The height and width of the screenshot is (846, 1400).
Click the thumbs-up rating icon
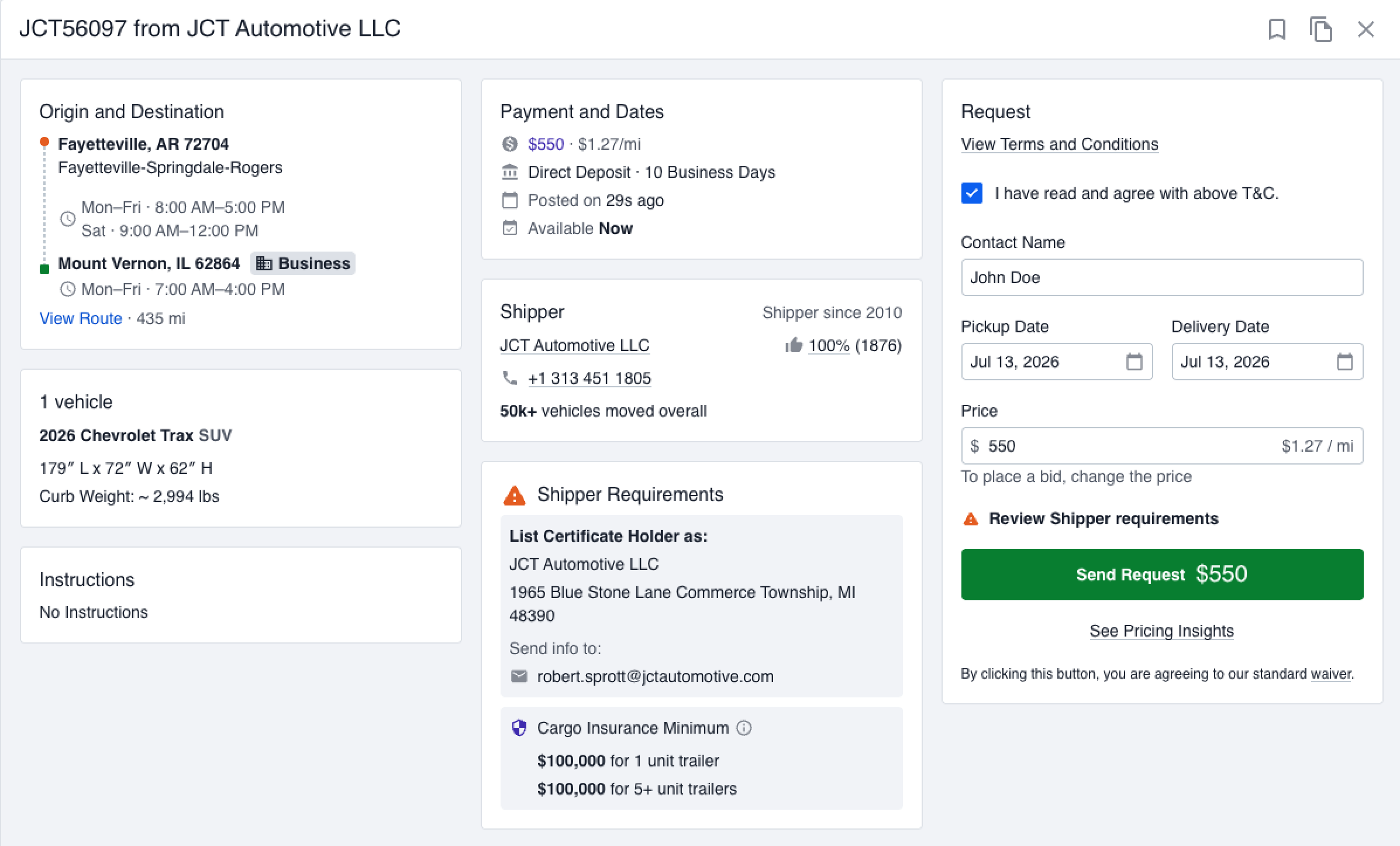pos(794,345)
